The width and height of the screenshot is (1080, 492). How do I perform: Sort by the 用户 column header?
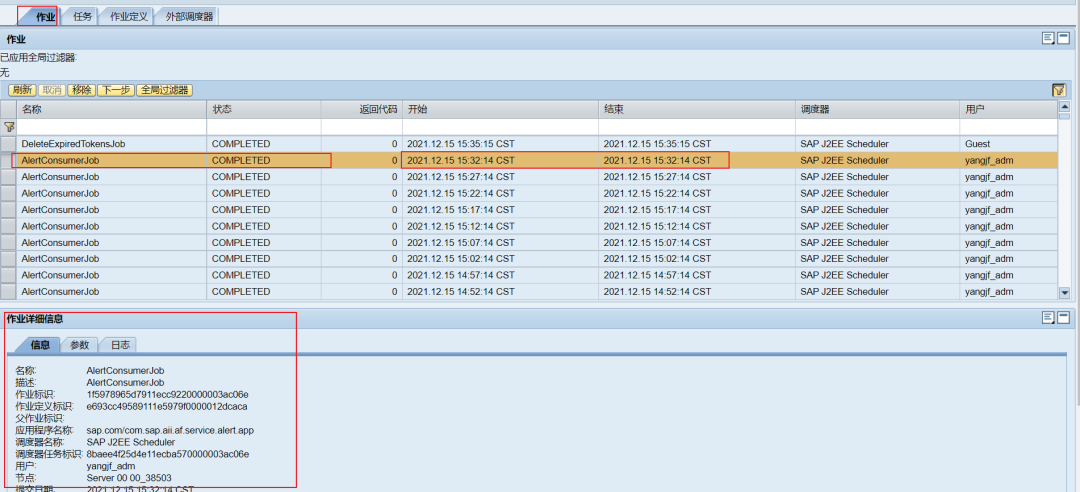pyautogui.click(x=1008, y=110)
